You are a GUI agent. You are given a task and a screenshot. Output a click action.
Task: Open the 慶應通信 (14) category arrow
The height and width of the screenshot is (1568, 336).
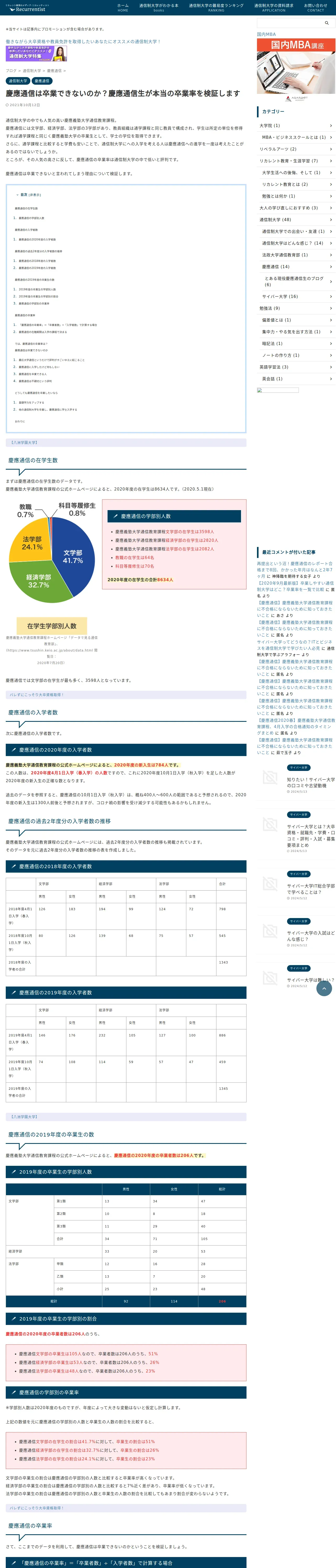coord(331,267)
